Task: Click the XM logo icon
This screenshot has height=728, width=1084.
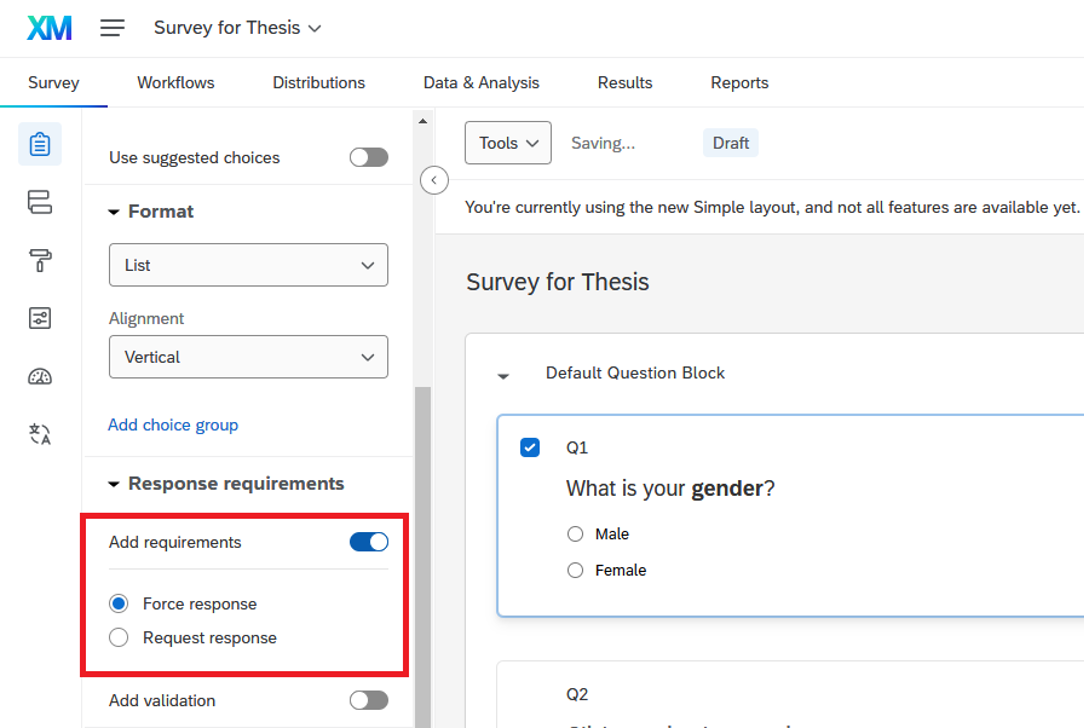Action: coord(49,28)
